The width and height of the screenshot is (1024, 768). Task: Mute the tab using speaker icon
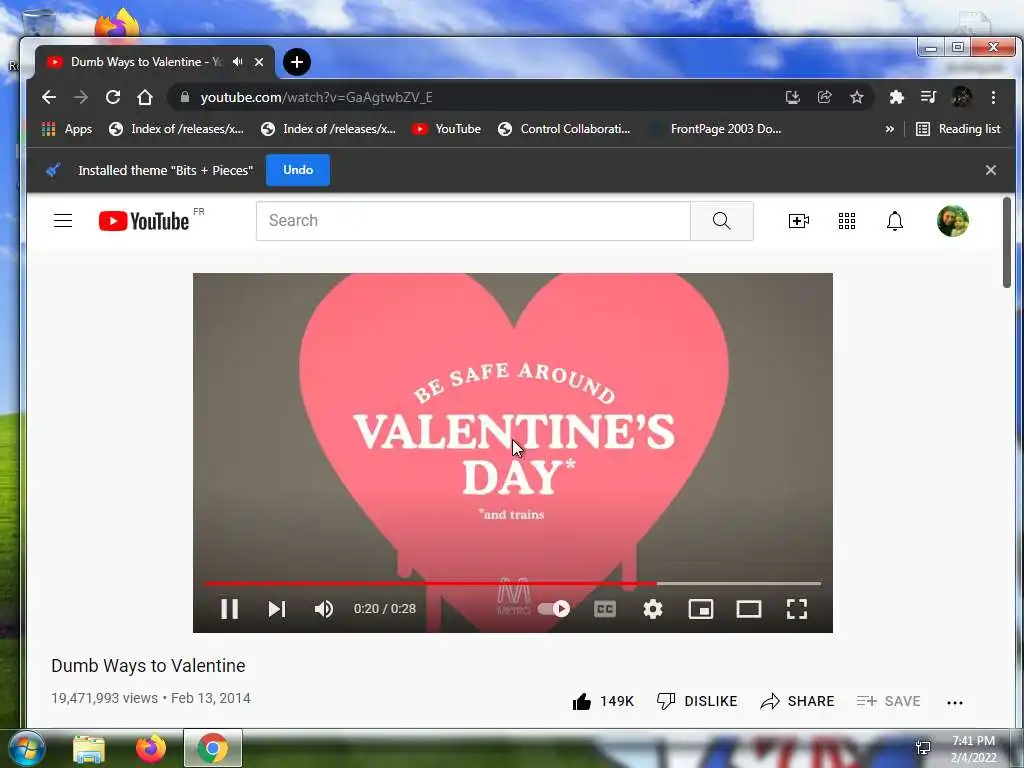238,62
